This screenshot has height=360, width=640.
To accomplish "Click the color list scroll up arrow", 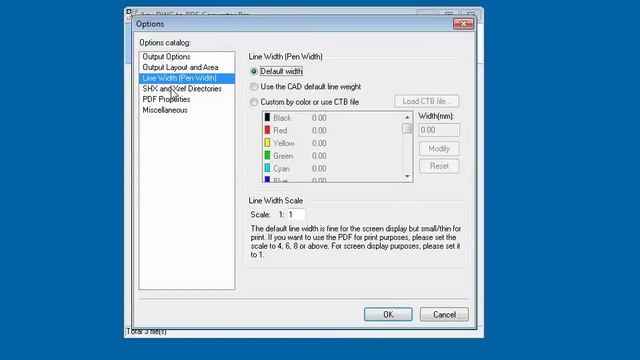I will pos(407,118).
